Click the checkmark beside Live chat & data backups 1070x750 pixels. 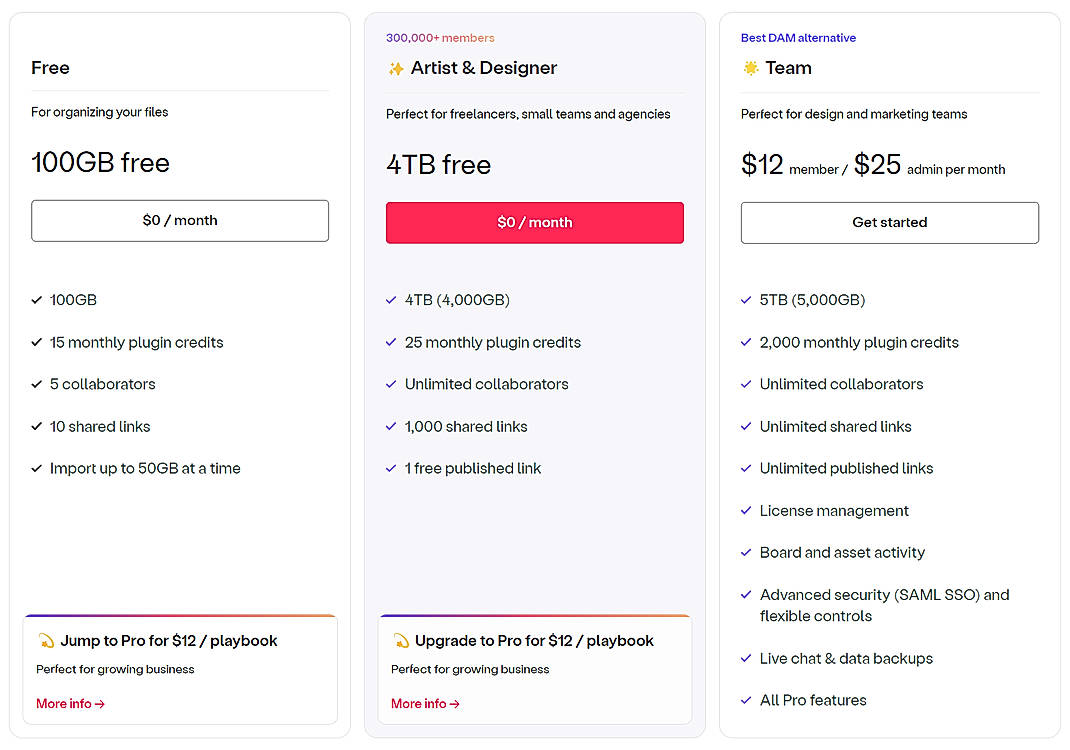click(745, 658)
